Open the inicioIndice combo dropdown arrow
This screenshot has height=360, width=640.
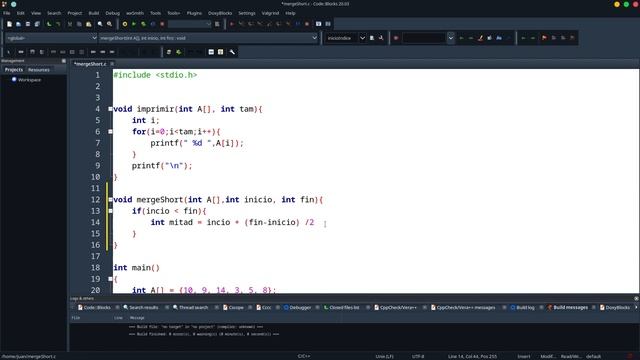pyautogui.click(x=362, y=38)
